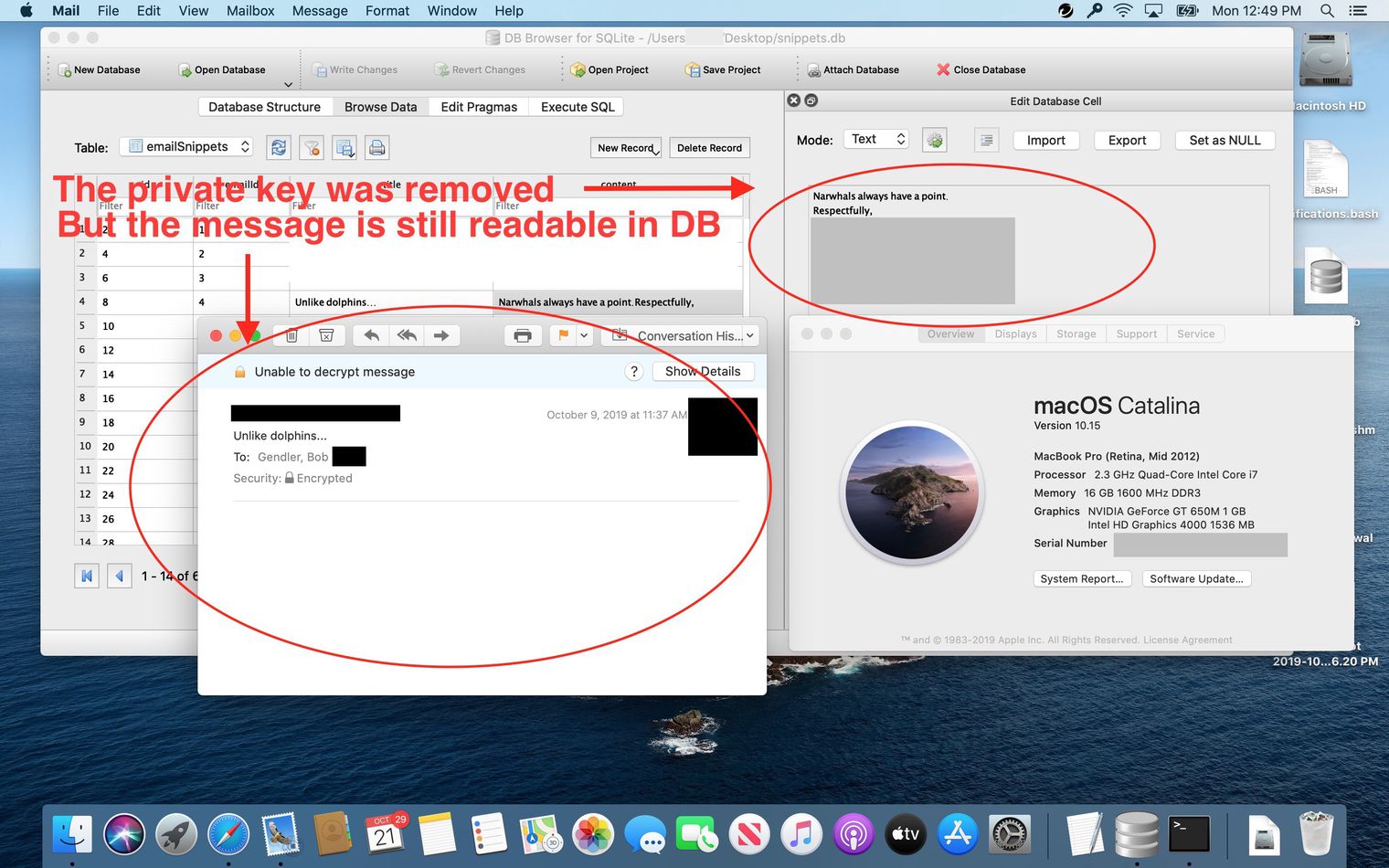Open Safari from the Dock
Viewport: 1389px width, 868px height.
pyautogui.click(x=228, y=834)
